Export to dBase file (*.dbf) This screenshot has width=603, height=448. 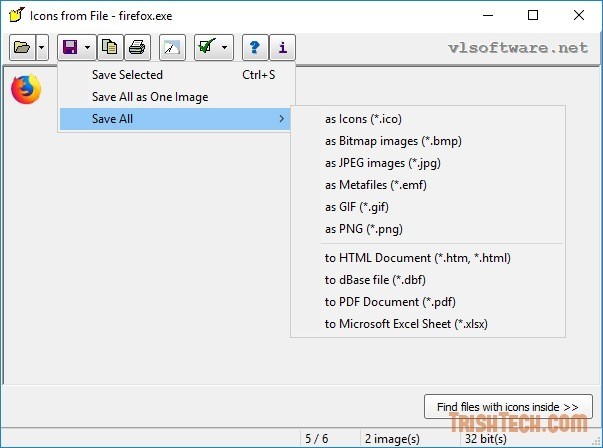click(428, 280)
